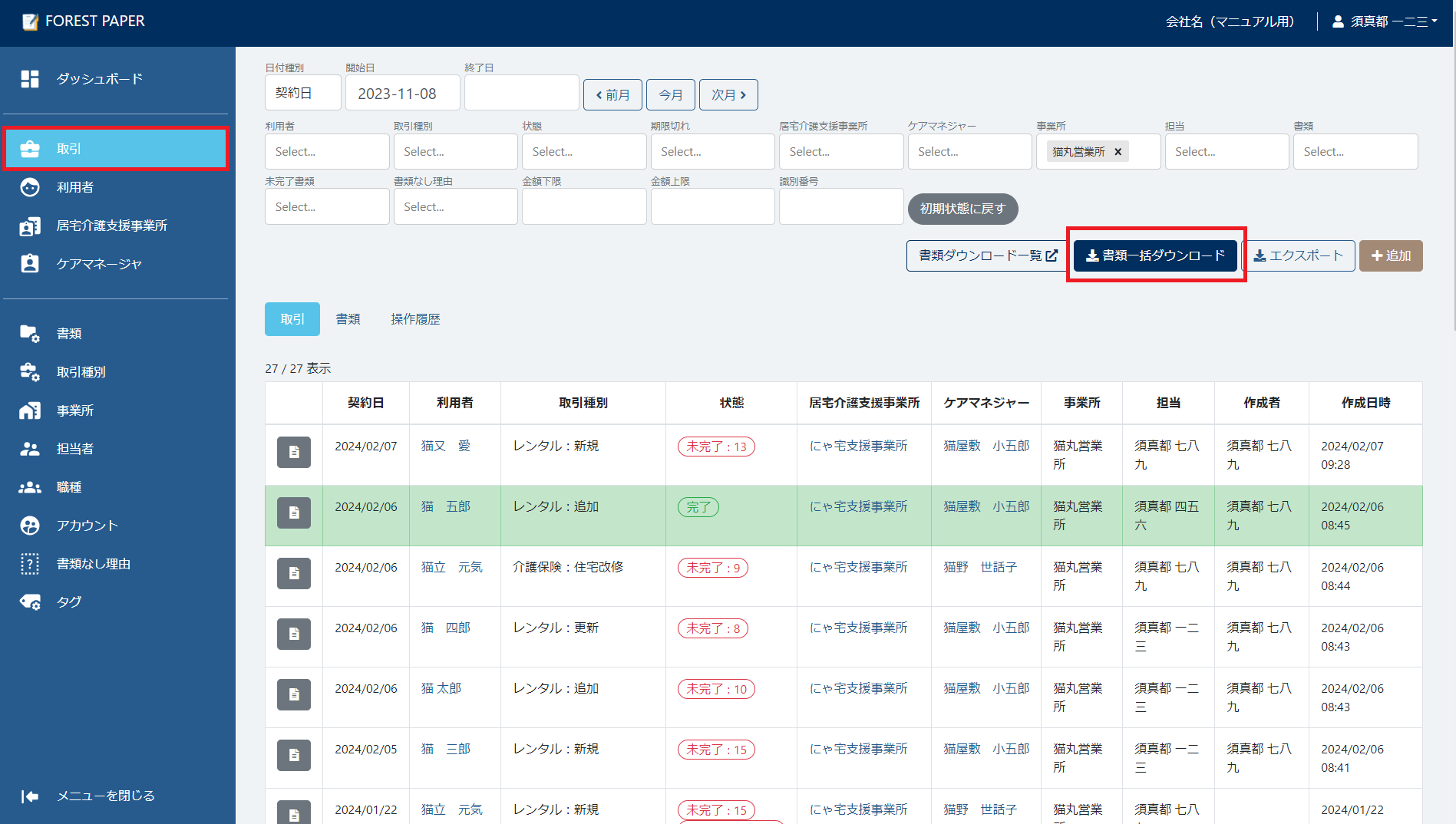Open the 書類 folder icon in sidebar
This screenshot has height=824, width=1456.
(30, 334)
